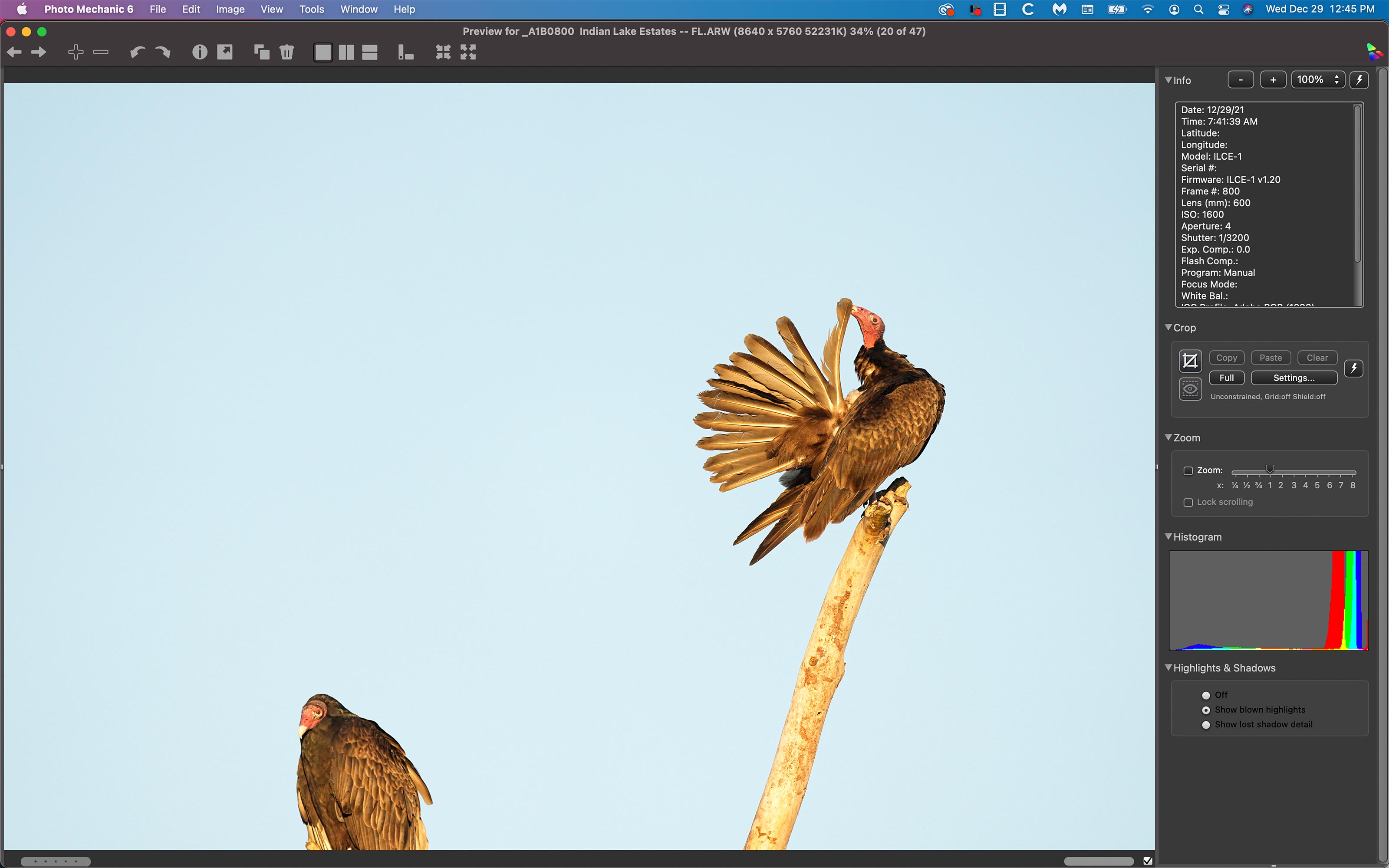Open the Image menu

pyautogui.click(x=230, y=9)
